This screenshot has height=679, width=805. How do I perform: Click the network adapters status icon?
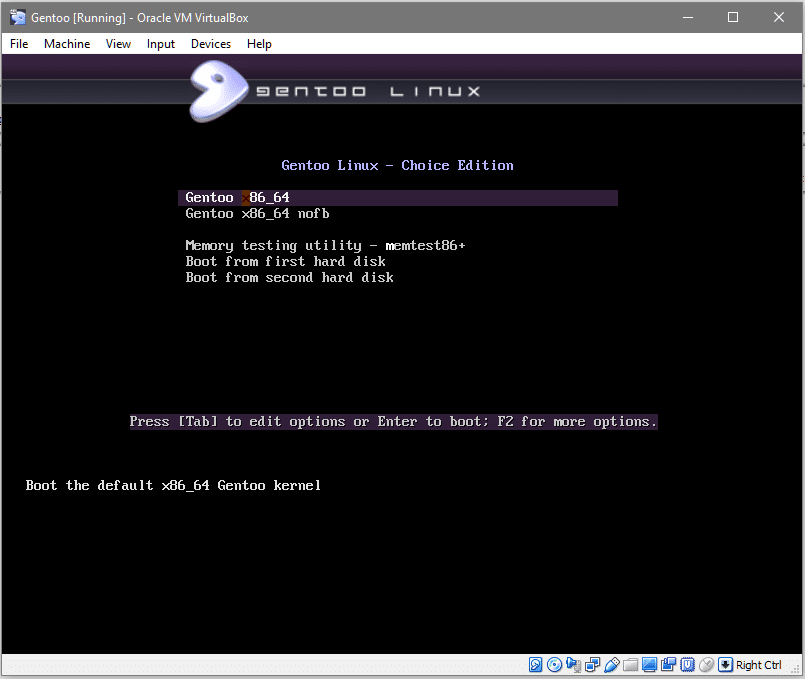[x=592, y=665]
